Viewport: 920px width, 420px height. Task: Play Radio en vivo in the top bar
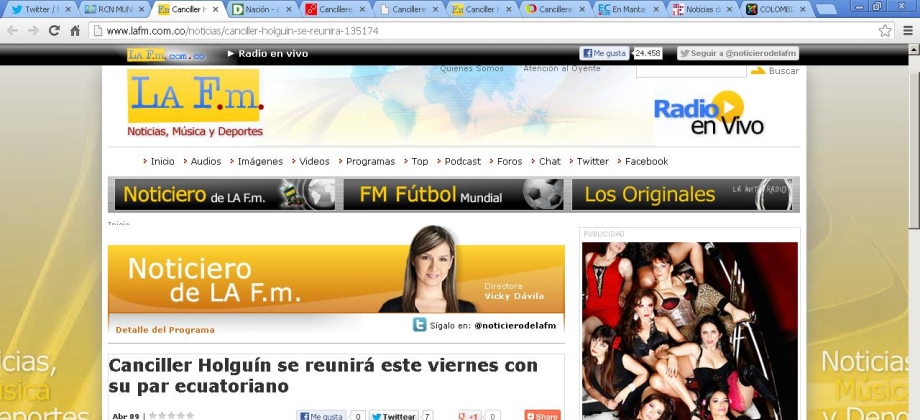(x=268, y=53)
